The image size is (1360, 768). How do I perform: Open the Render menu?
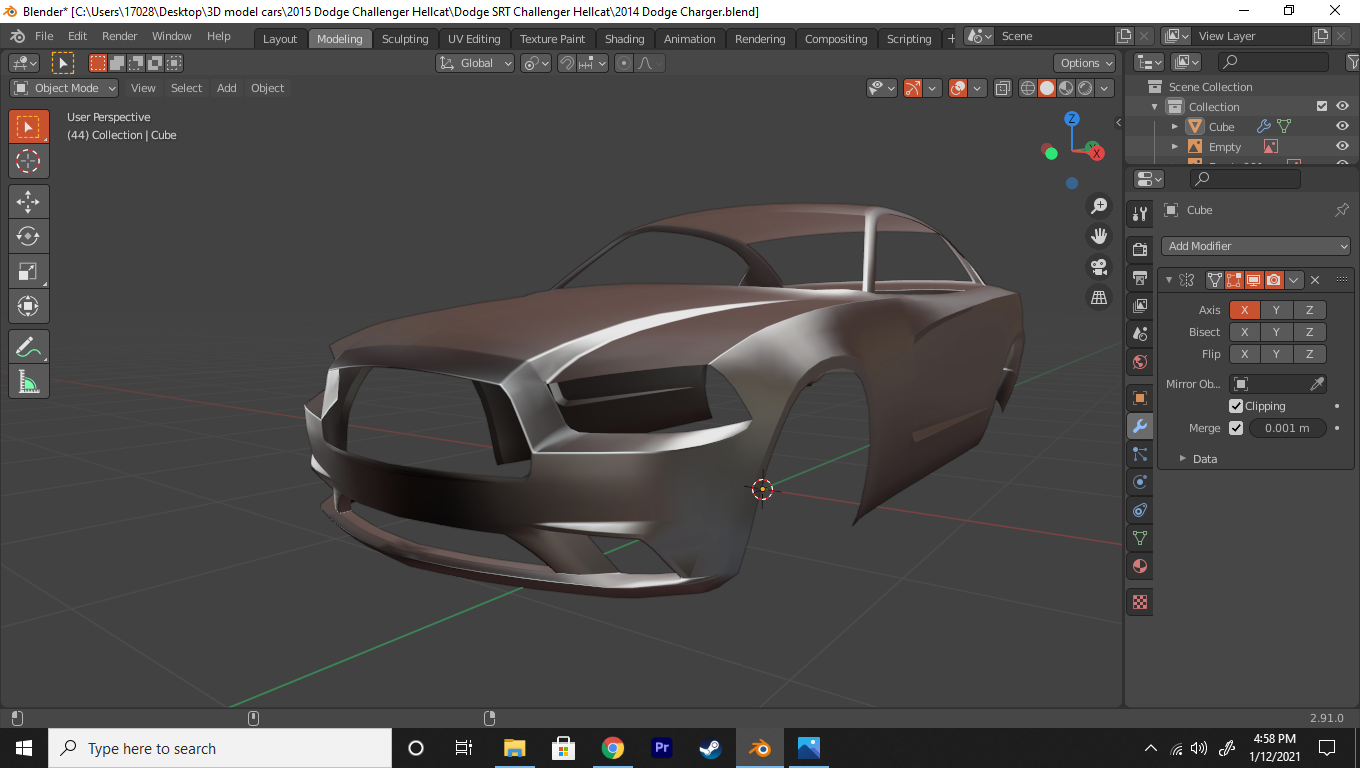[120, 36]
